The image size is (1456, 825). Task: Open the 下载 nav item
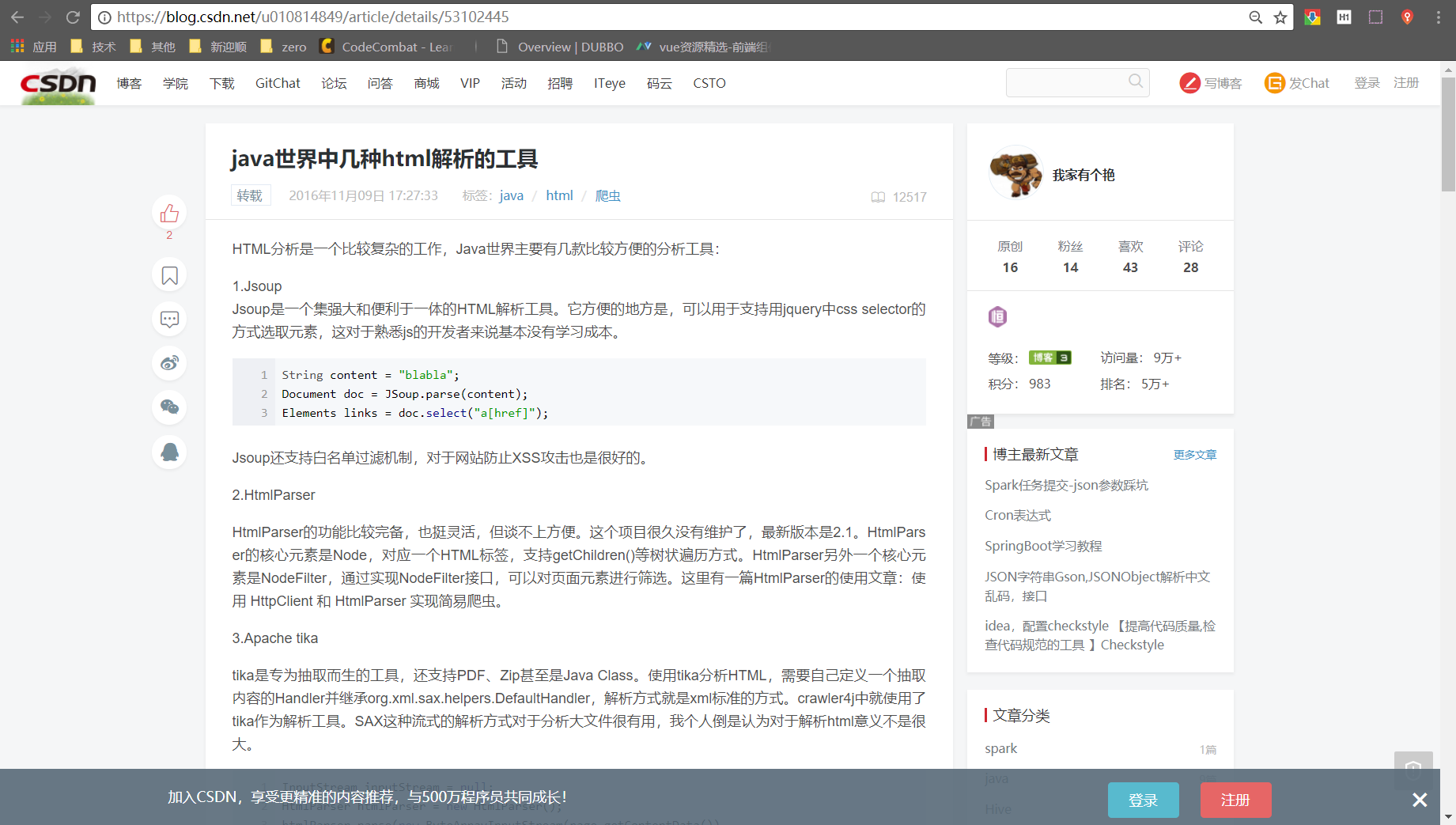point(222,83)
